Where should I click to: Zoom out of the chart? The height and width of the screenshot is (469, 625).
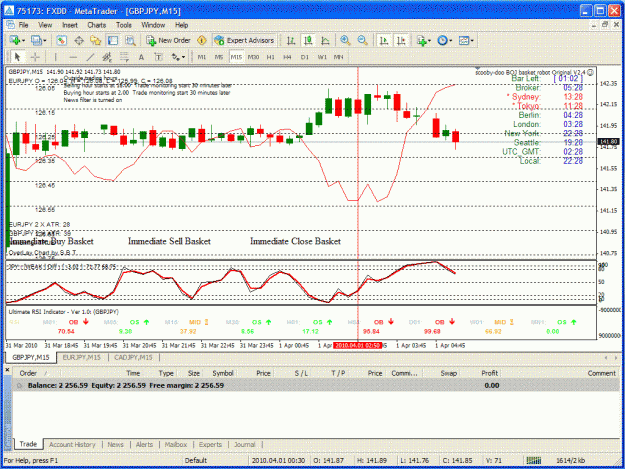pyautogui.click(x=362, y=40)
